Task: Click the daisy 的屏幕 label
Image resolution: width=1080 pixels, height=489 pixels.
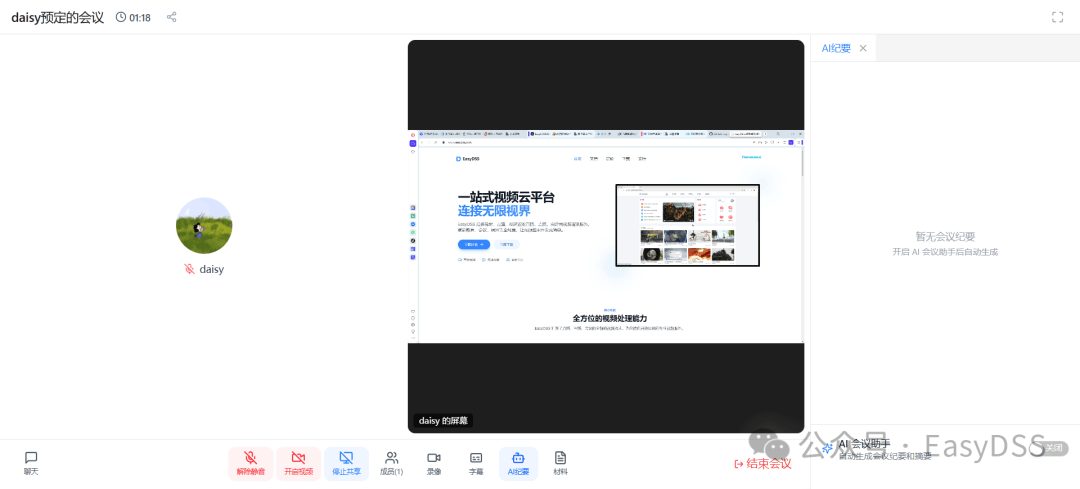Action: pos(443,421)
